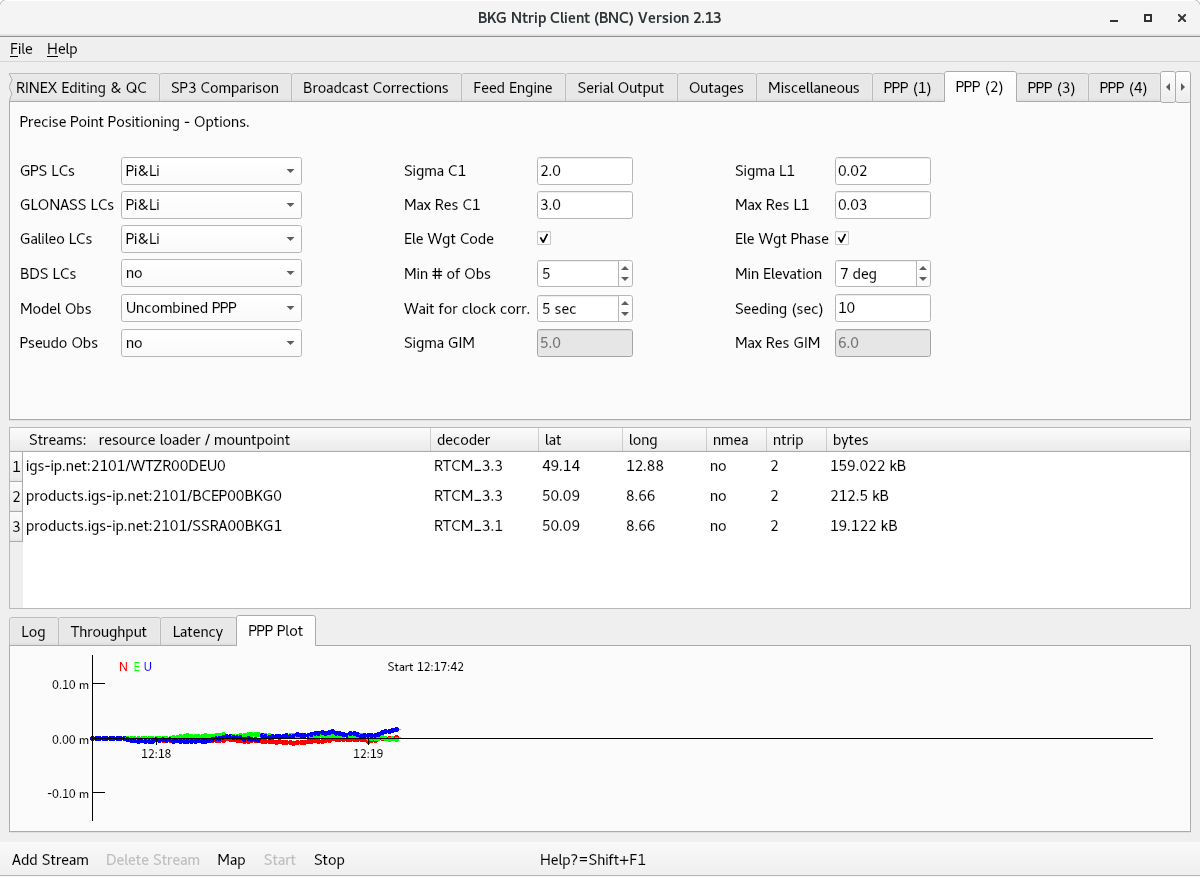Sort streams by the bytes column header
Screen dimensions: 1200x877
tap(850, 440)
